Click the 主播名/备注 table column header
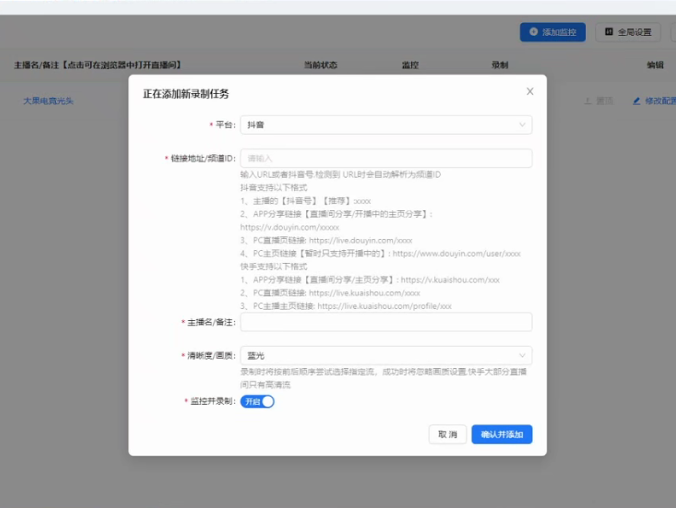This screenshot has width=676, height=508. (x=98, y=65)
